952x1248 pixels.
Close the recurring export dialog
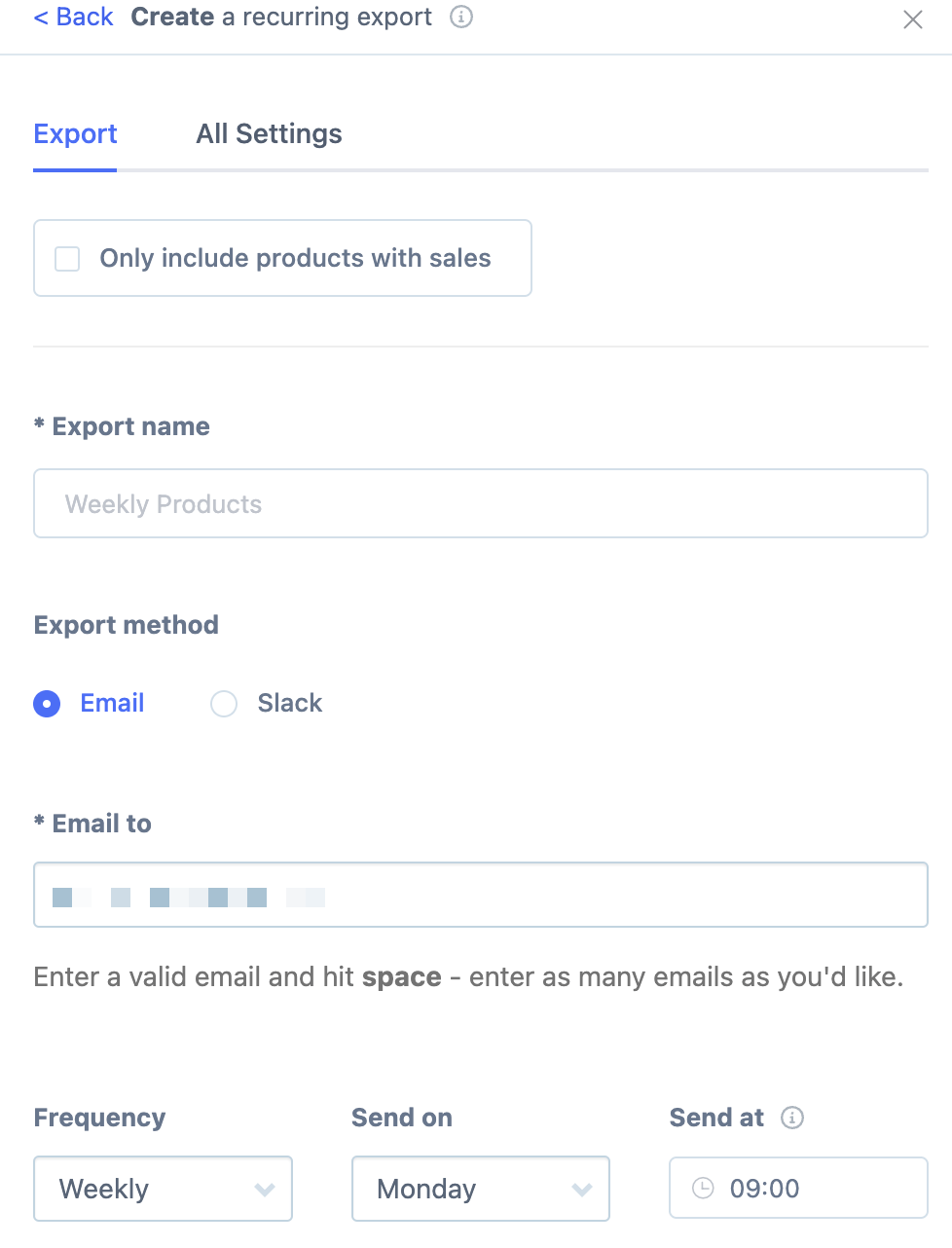point(912,19)
